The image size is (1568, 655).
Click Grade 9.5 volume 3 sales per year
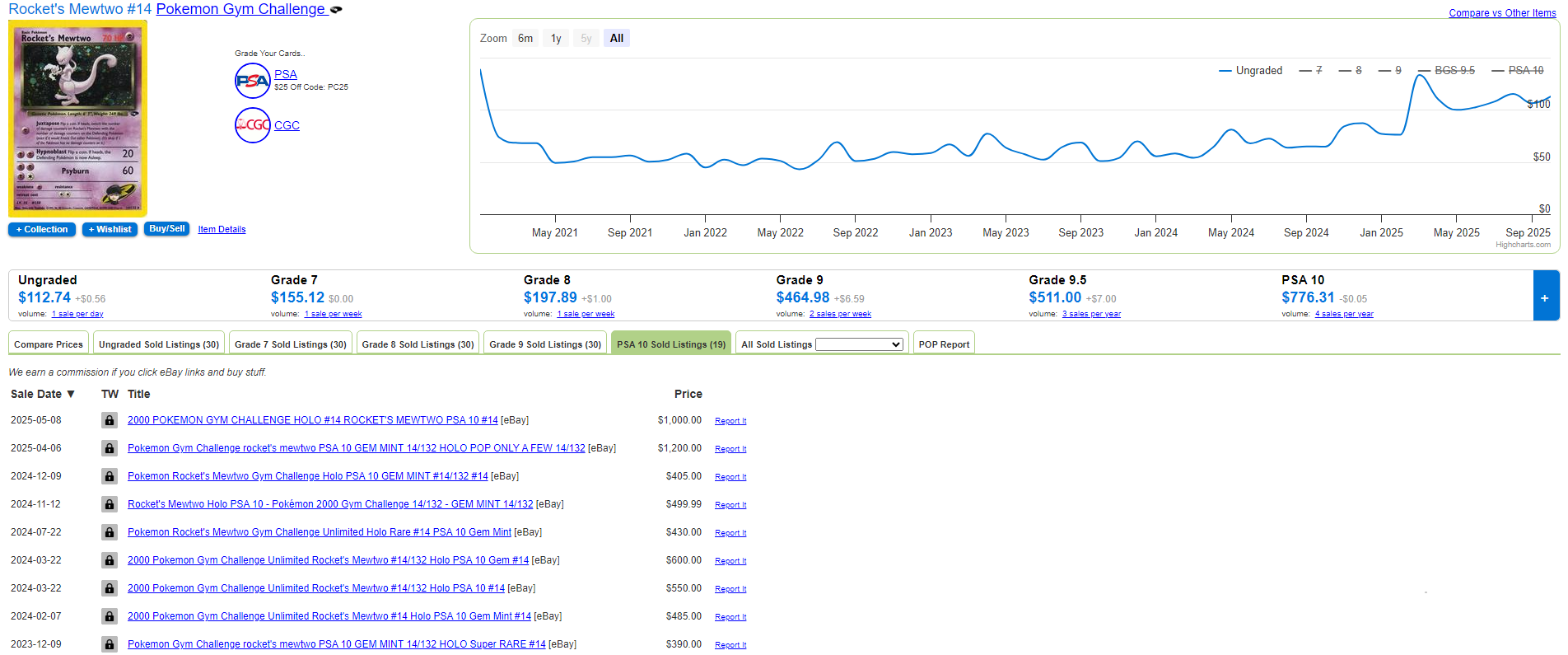click(x=1091, y=314)
